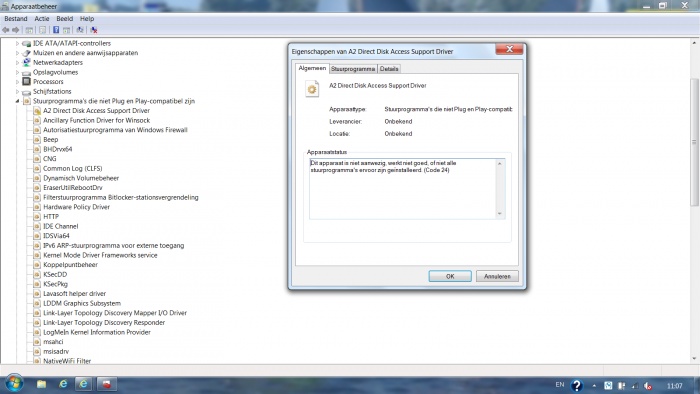Select Kernel Mode Driver Frameworks service

100,255
